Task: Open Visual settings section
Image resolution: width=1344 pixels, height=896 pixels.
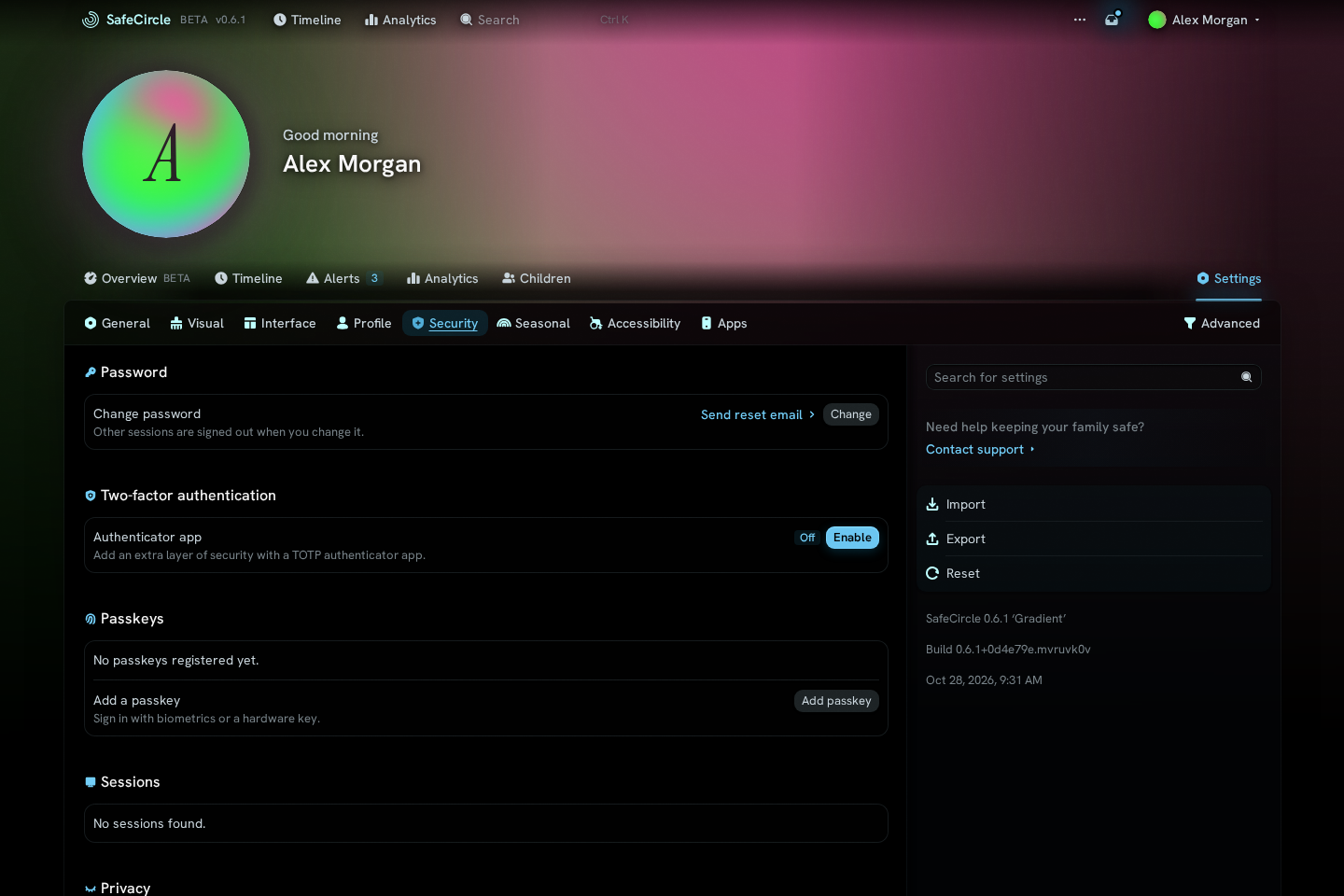Action: click(x=197, y=323)
